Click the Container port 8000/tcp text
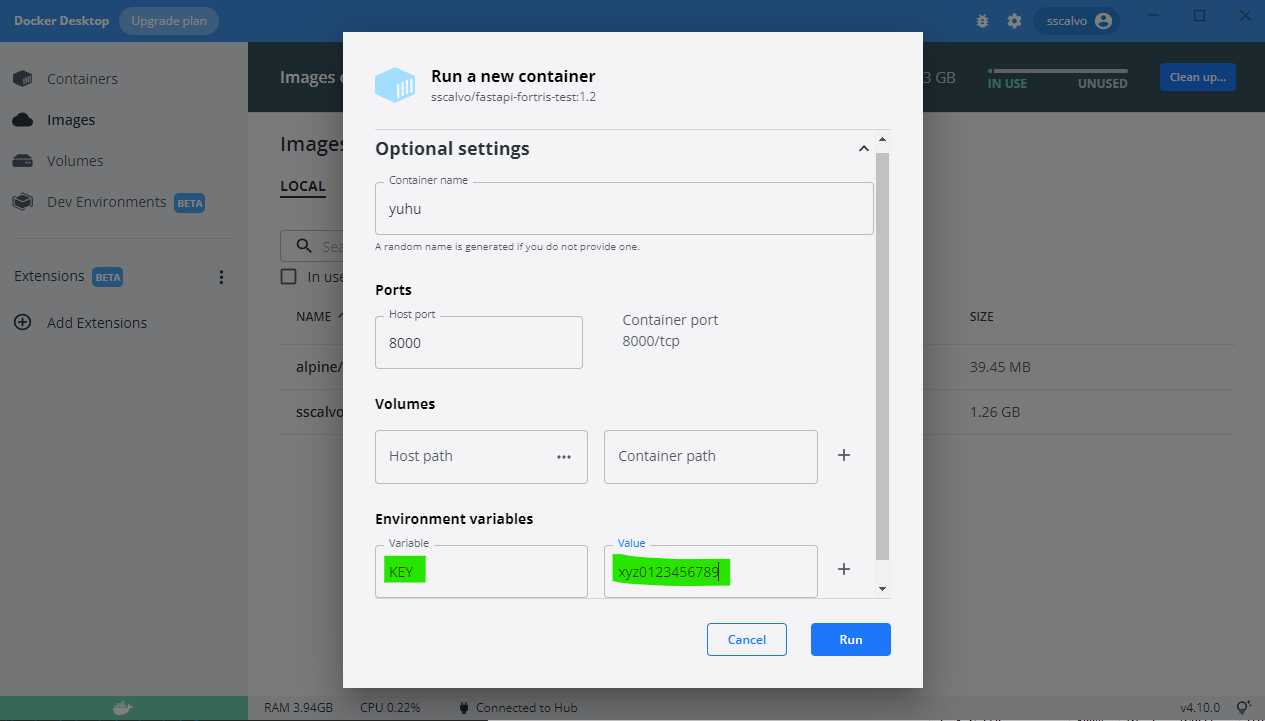This screenshot has width=1265, height=721. pos(671,331)
